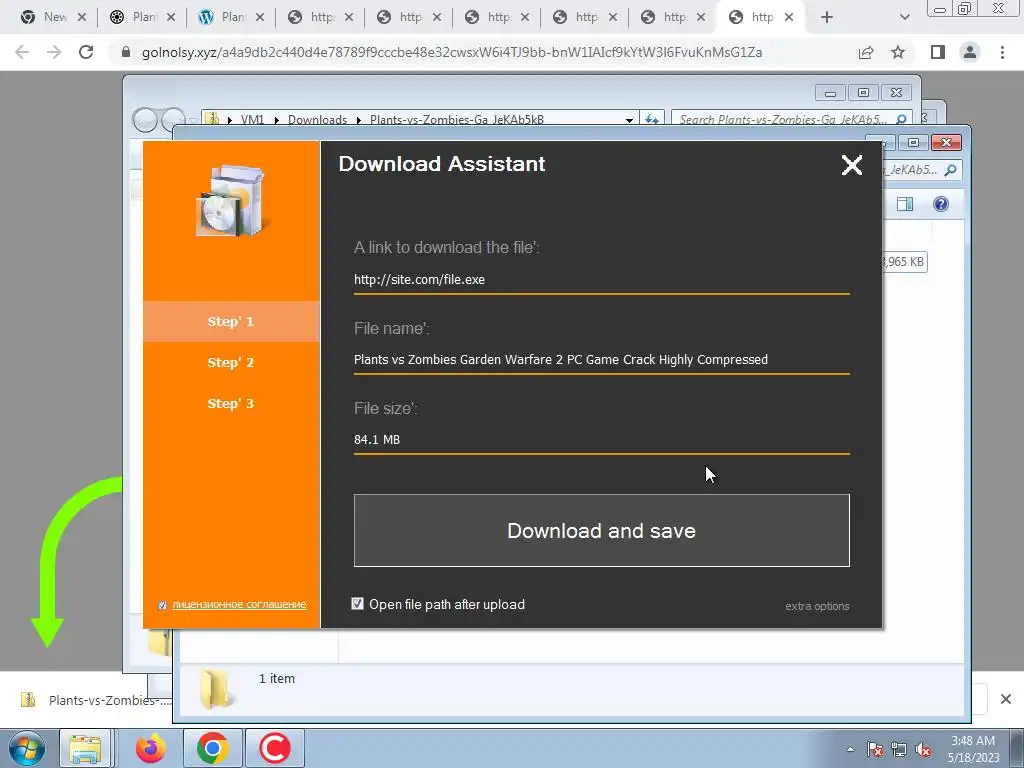Show the Explorer preview pane icon
This screenshot has width=1024, height=768.
click(x=905, y=204)
